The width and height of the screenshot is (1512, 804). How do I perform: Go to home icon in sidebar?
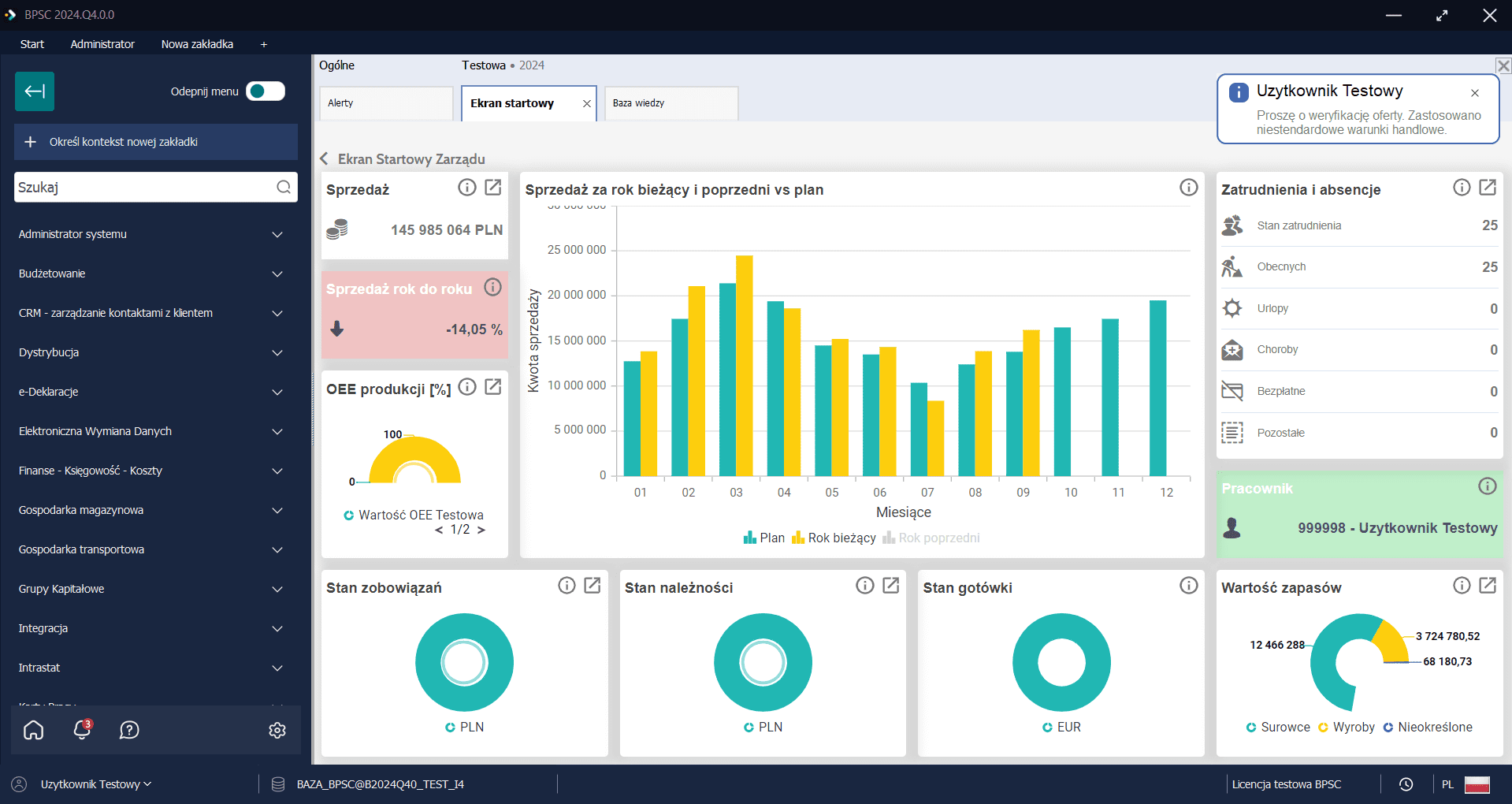34,730
